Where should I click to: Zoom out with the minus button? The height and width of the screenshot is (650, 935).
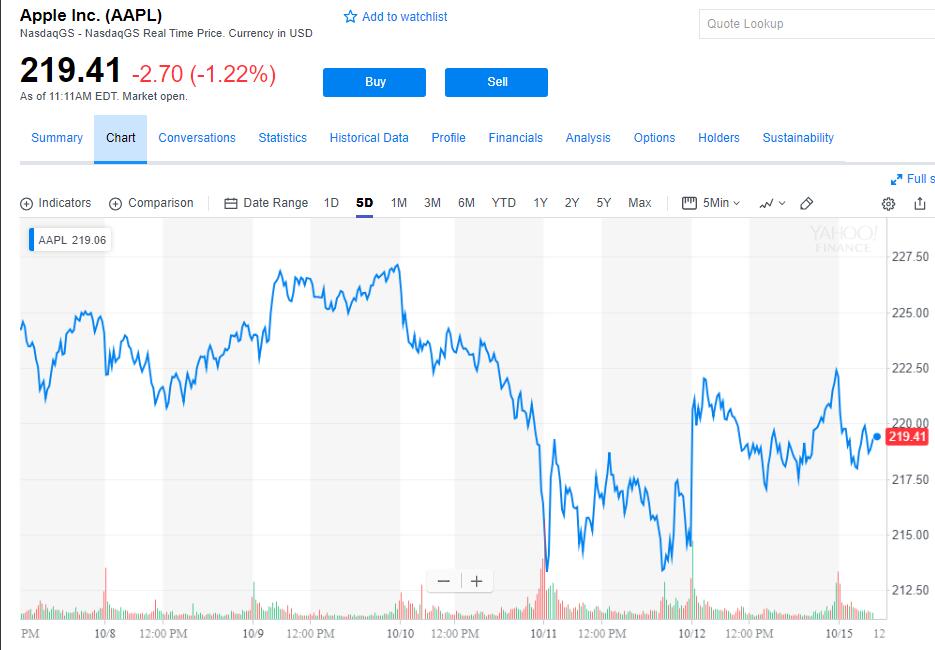[444, 581]
